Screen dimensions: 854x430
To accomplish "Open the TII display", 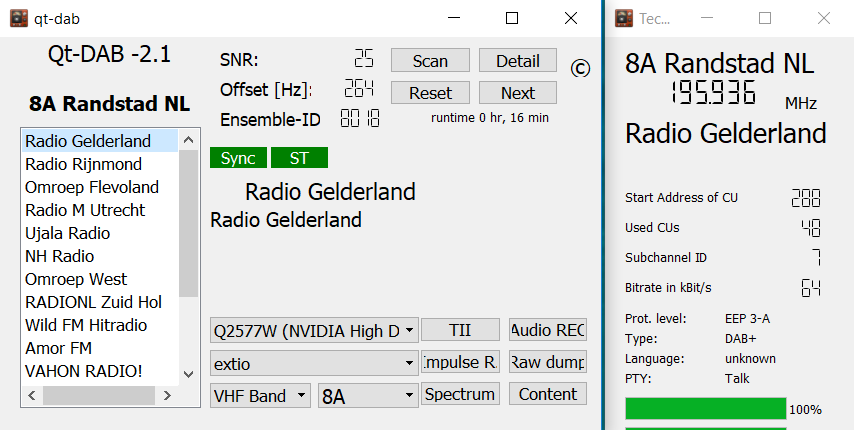I will 460,330.
